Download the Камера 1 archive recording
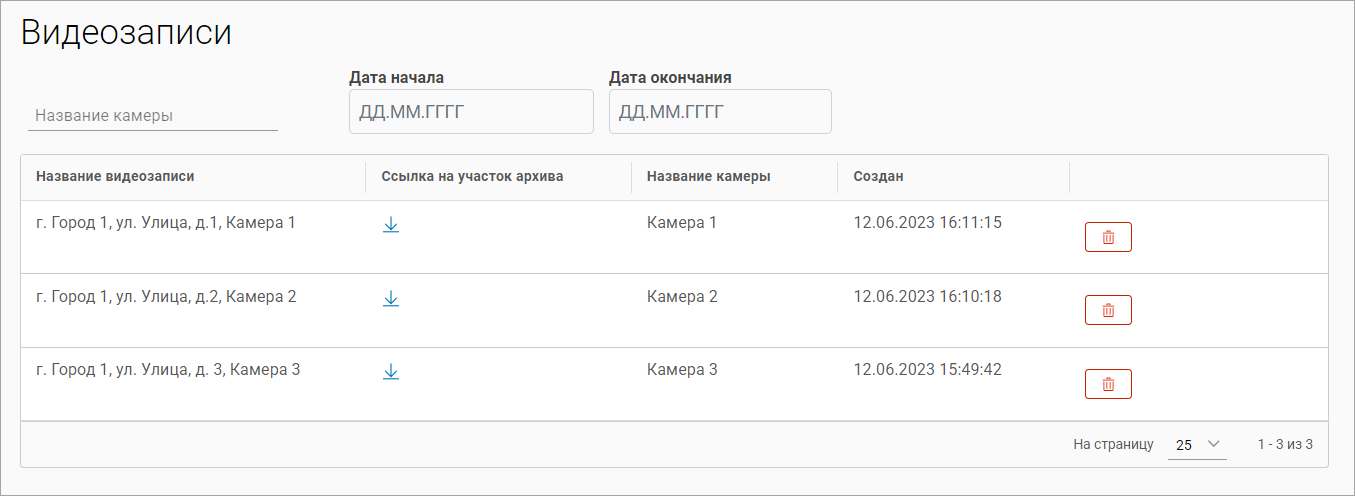Image resolution: width=1355 pixels, height=496 pixels. (391, 225)
